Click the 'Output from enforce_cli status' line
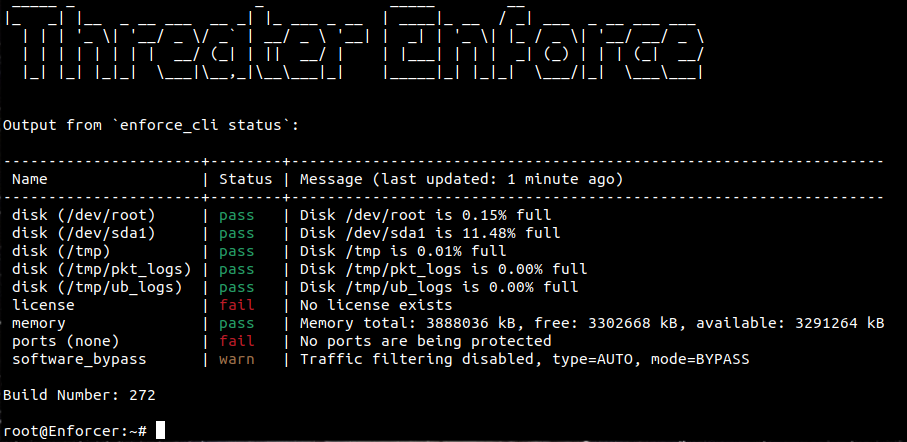 pyautogui.click(x=151, y=126)
